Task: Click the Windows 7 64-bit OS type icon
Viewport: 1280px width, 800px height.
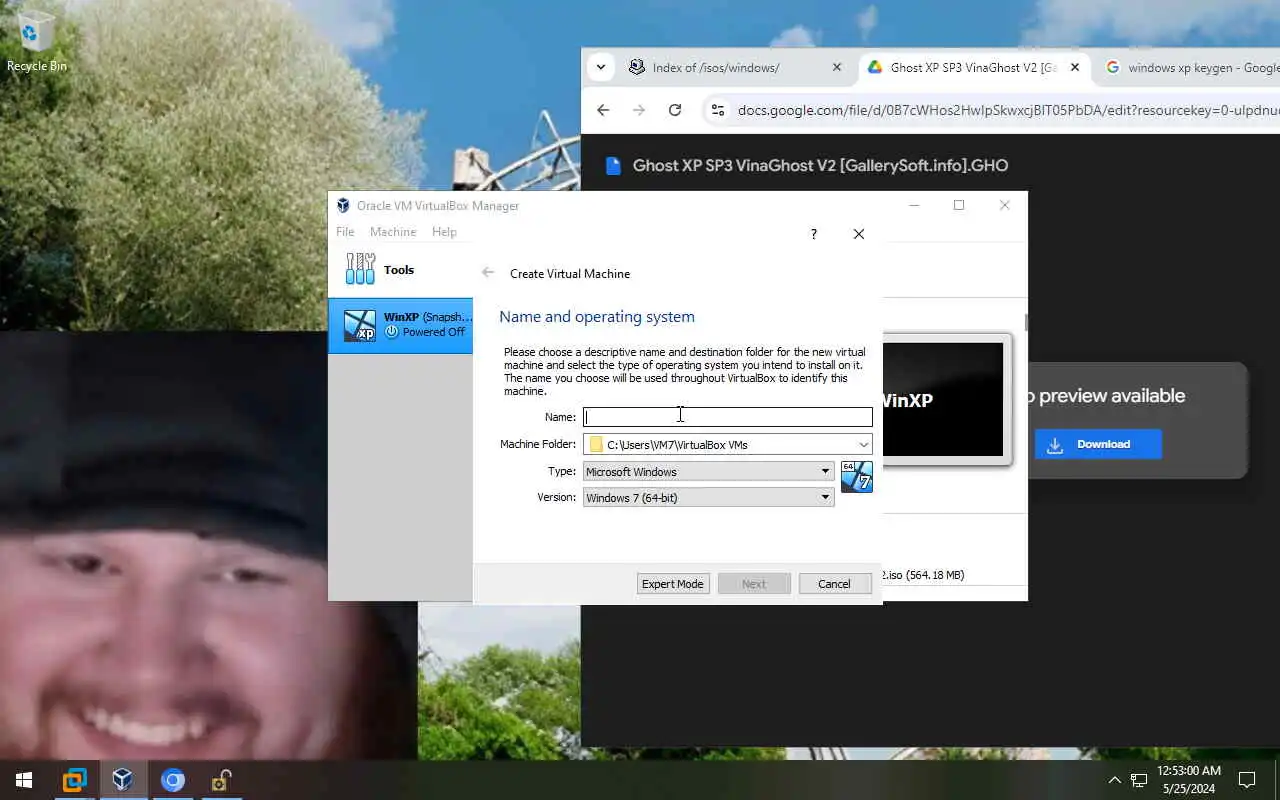Action: pos(857,477)
